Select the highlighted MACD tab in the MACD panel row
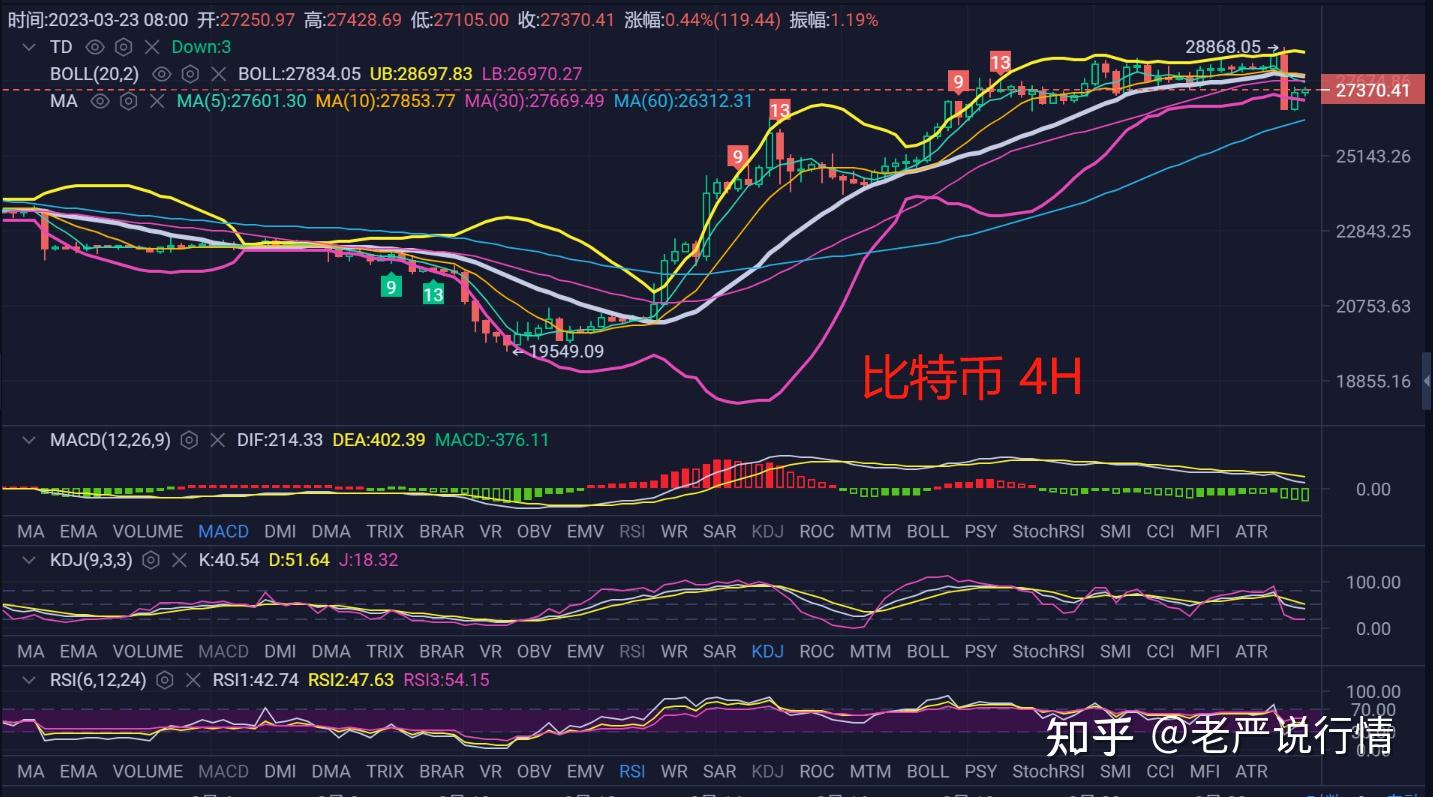The height and width of the screenshot is (797, 1433). [223, 531]
